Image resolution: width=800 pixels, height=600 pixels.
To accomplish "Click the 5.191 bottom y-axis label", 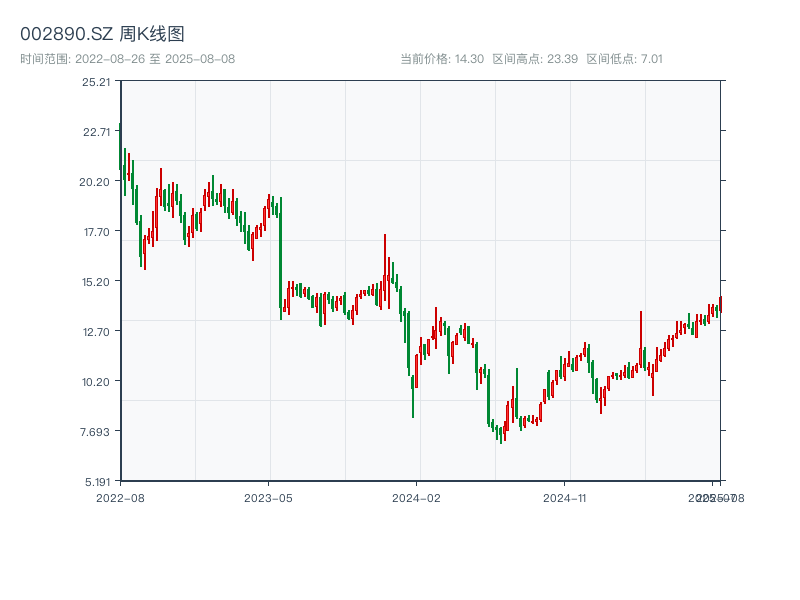I will click(97, 481).
